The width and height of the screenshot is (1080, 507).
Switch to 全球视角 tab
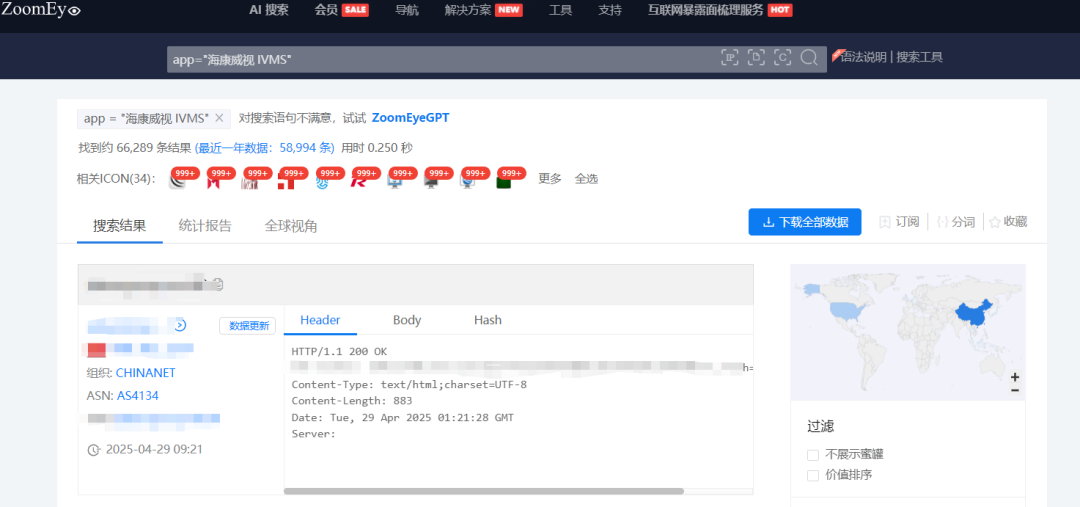pos(291,225)
